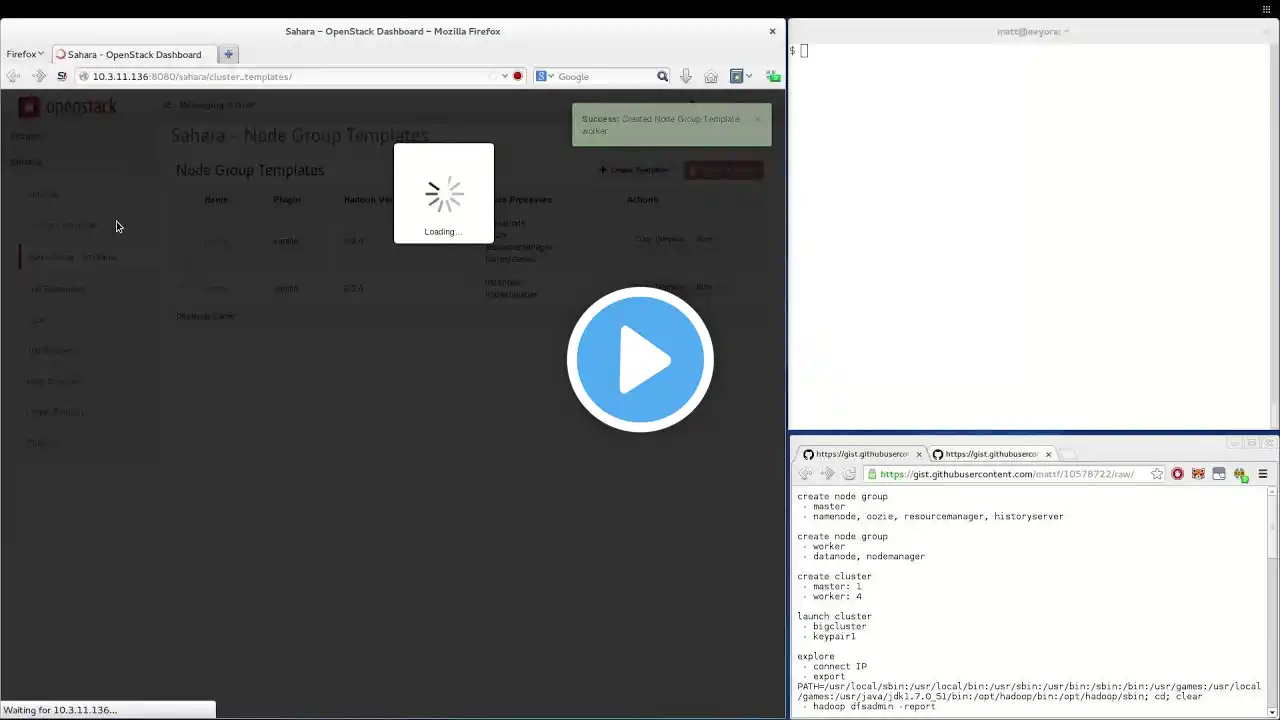This screenshot has width=1280, height=720.
Task: Open Node Group Templates in the sidebar
Action: 71,257
